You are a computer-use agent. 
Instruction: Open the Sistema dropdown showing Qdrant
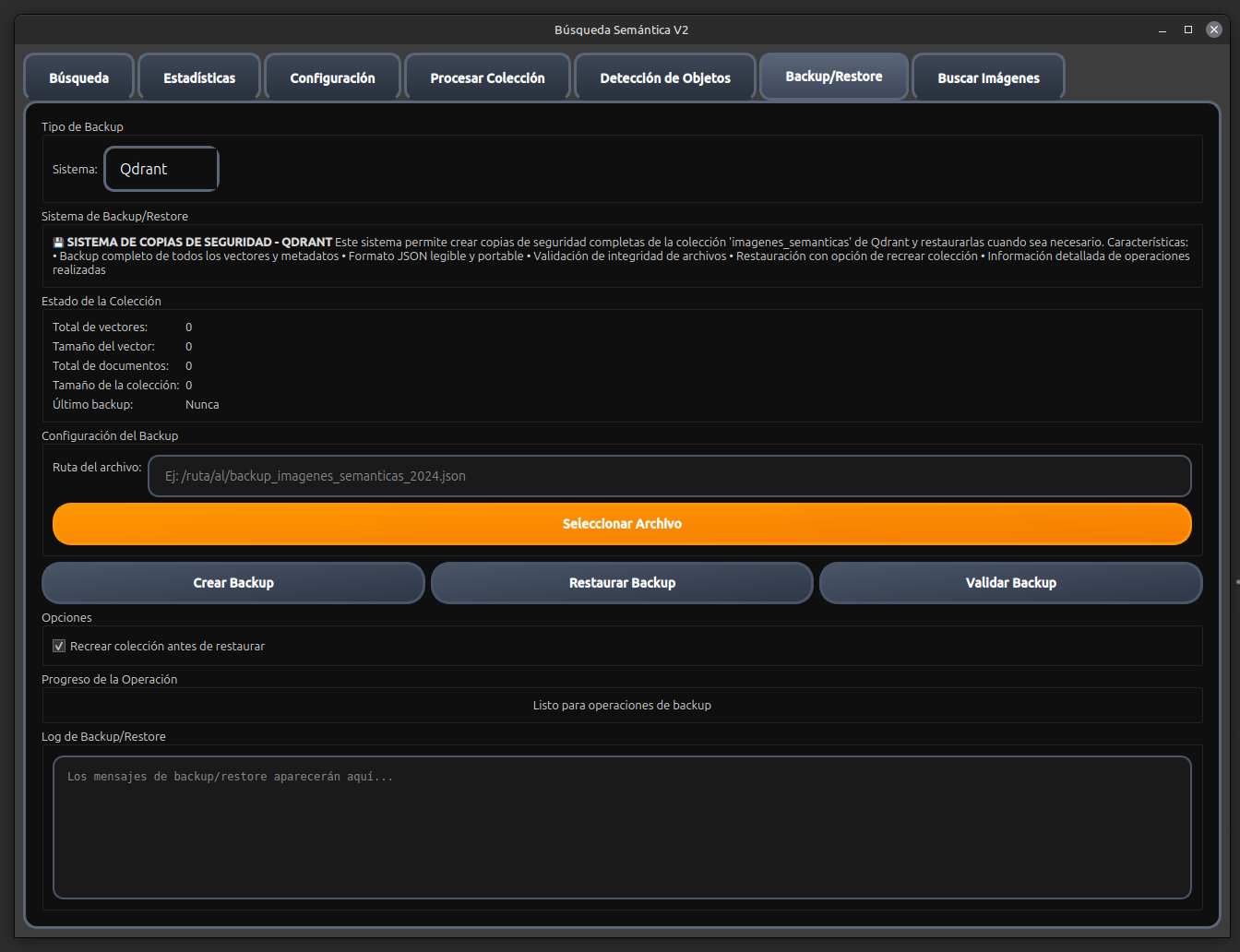[161, 169]
